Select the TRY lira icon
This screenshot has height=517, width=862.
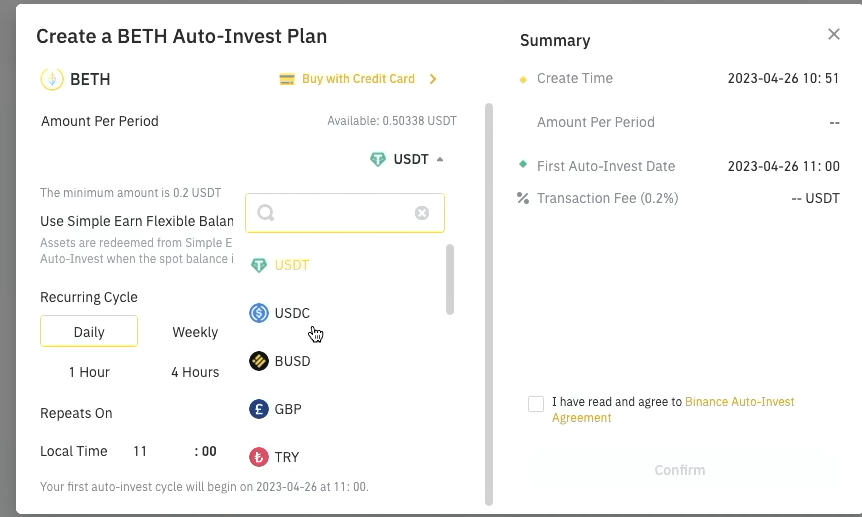click(x=259, y=457)
